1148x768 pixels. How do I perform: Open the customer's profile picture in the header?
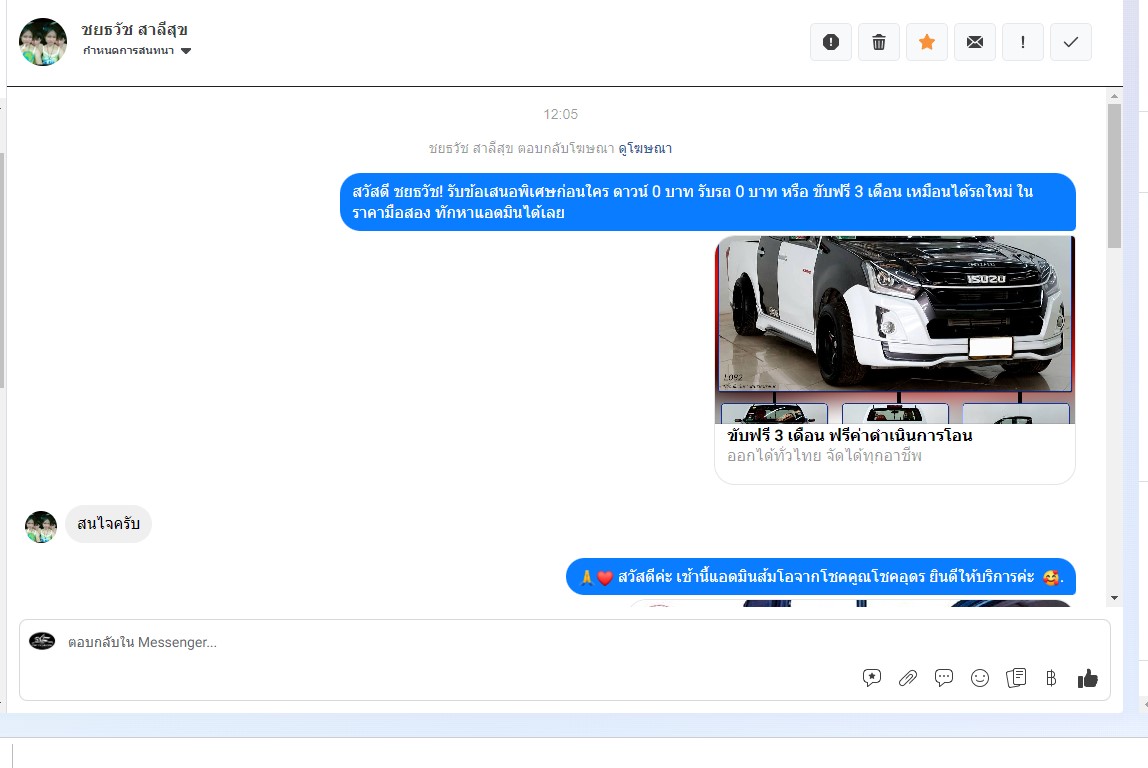43,42
